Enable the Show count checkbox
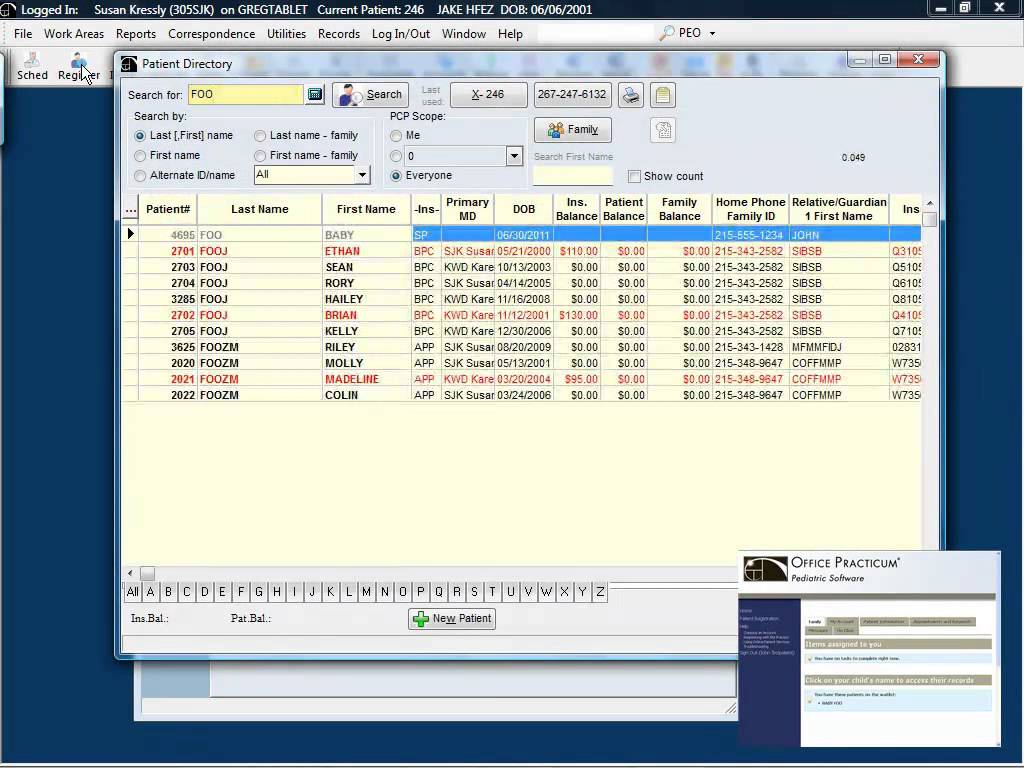The height and width of the screenshot is (768, 1024). point(635,176)
